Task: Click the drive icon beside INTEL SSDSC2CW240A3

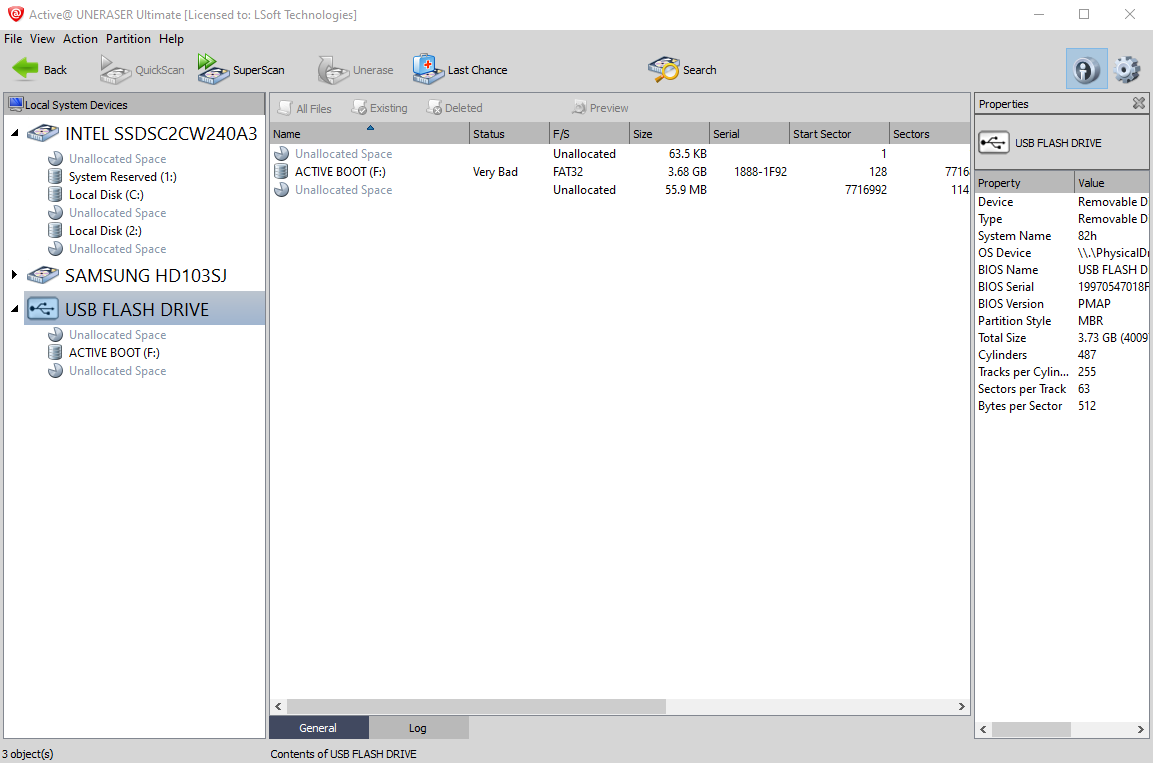Action: [43, 133]
